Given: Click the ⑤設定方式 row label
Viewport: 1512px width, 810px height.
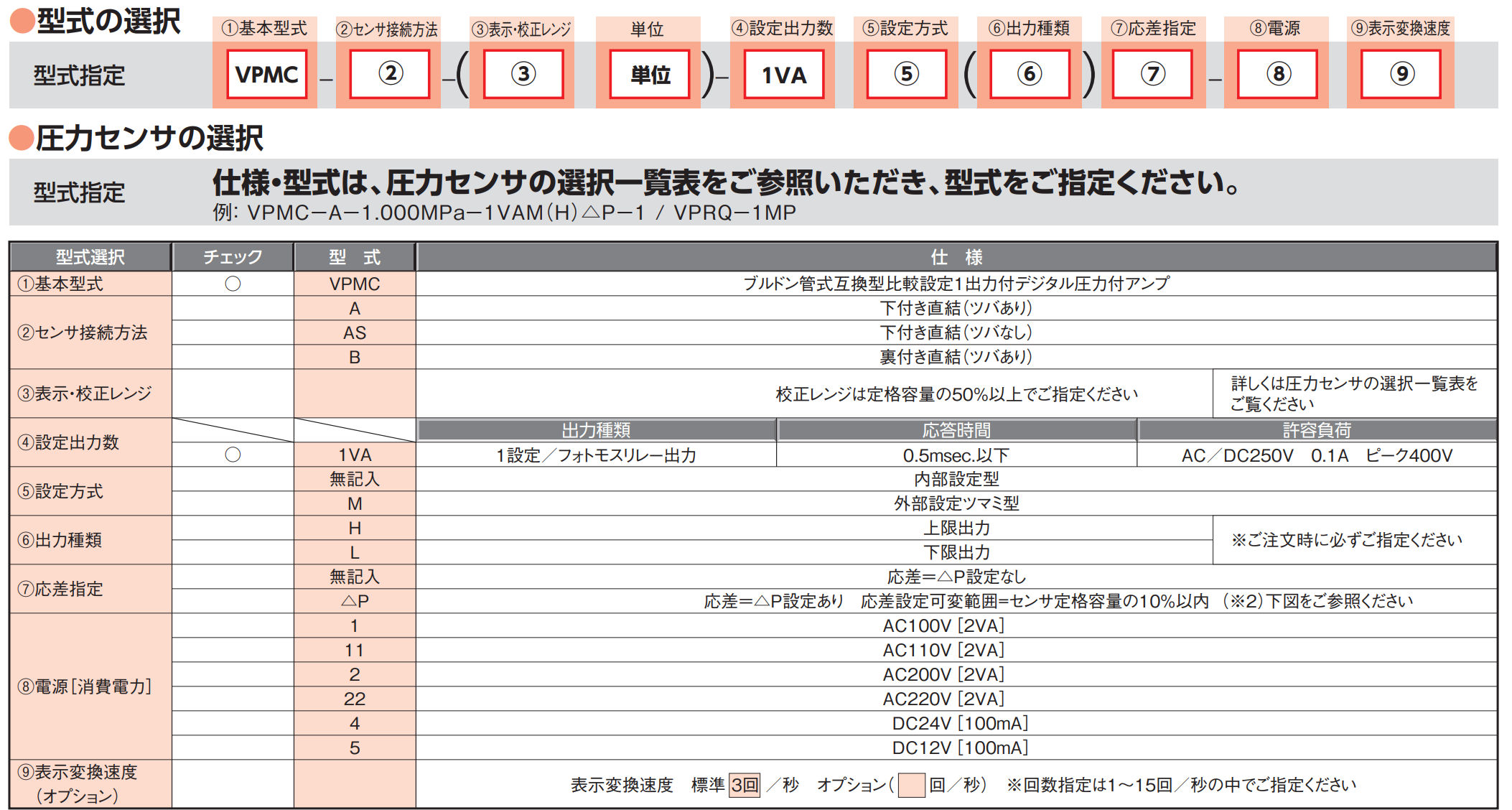Looking at the screenshot, I should pyautogui.click(x=90, y=491).
